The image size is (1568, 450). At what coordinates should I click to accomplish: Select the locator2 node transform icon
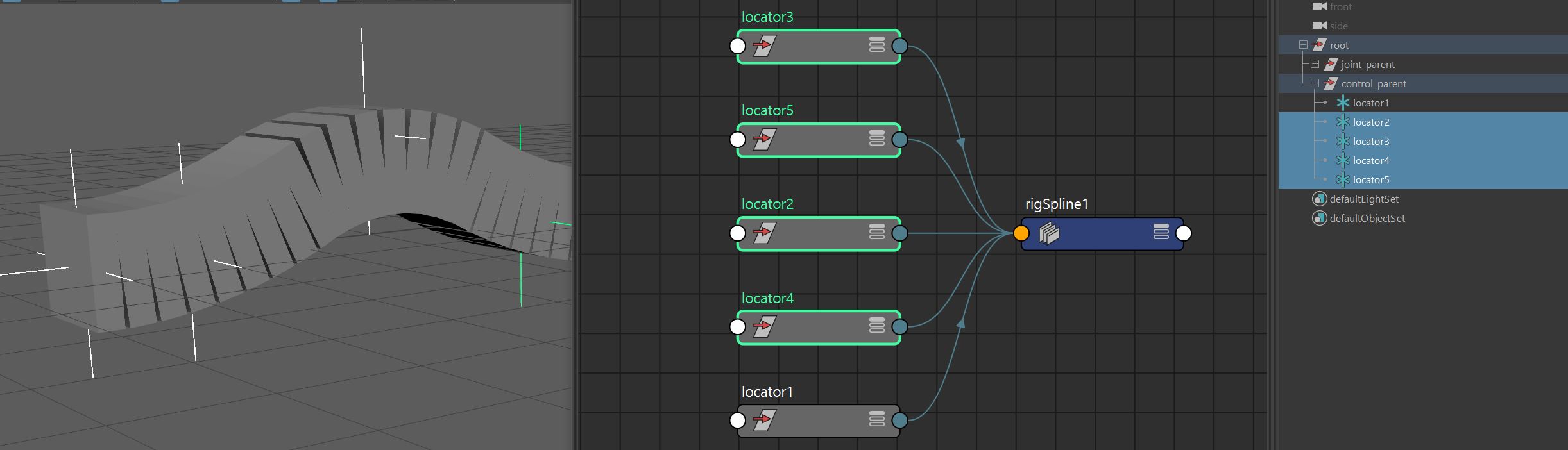tap(764, 233)
